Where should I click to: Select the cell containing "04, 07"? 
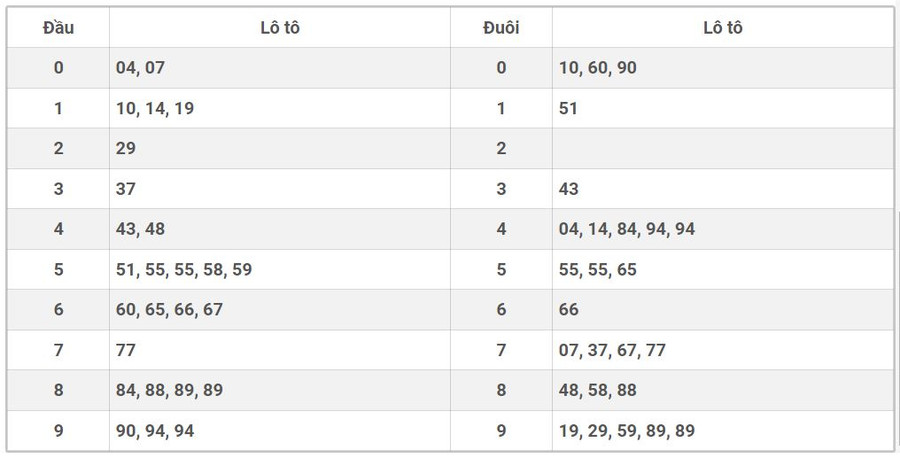(140, 68)
